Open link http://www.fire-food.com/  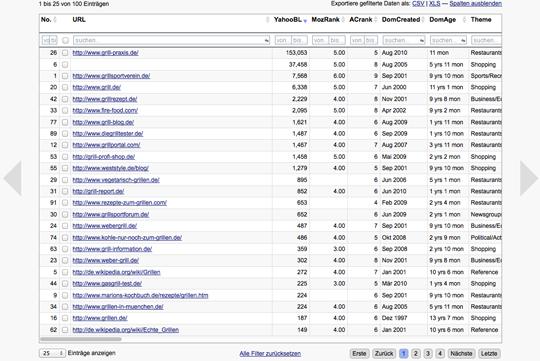click(x=105, y=111)
